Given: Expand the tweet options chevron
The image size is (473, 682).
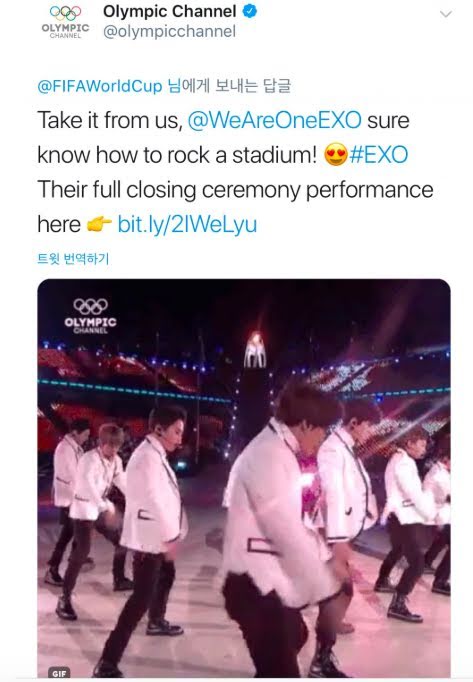Looking at the screenshot, I should click(x=446, y=14).
